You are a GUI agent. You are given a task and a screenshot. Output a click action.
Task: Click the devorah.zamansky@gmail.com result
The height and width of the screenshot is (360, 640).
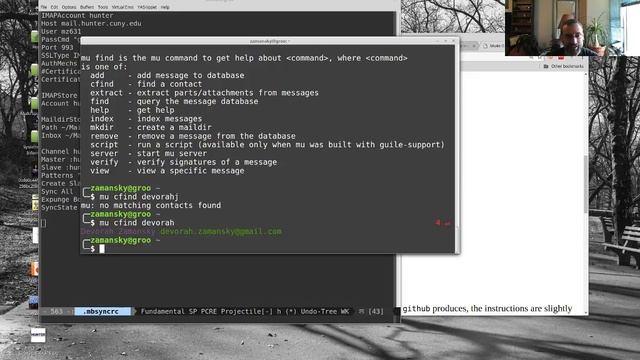(220, 231)
